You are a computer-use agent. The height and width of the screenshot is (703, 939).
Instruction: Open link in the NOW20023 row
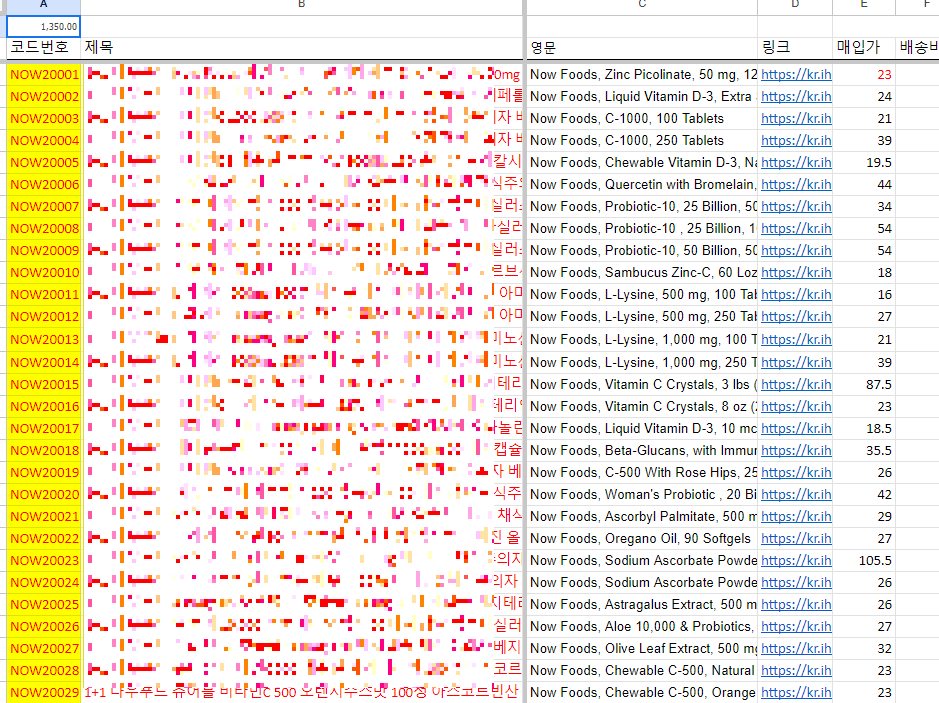(796, 560)
